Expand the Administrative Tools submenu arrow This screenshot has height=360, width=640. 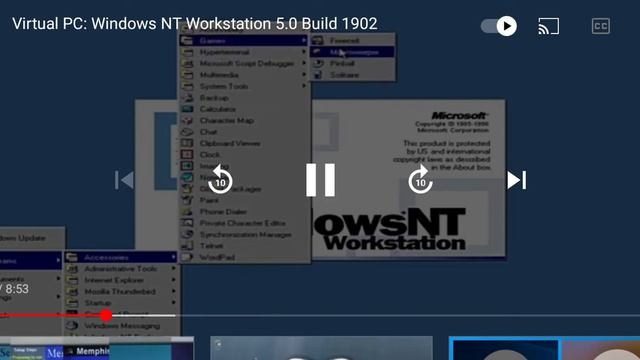click(x=173, y=269)
